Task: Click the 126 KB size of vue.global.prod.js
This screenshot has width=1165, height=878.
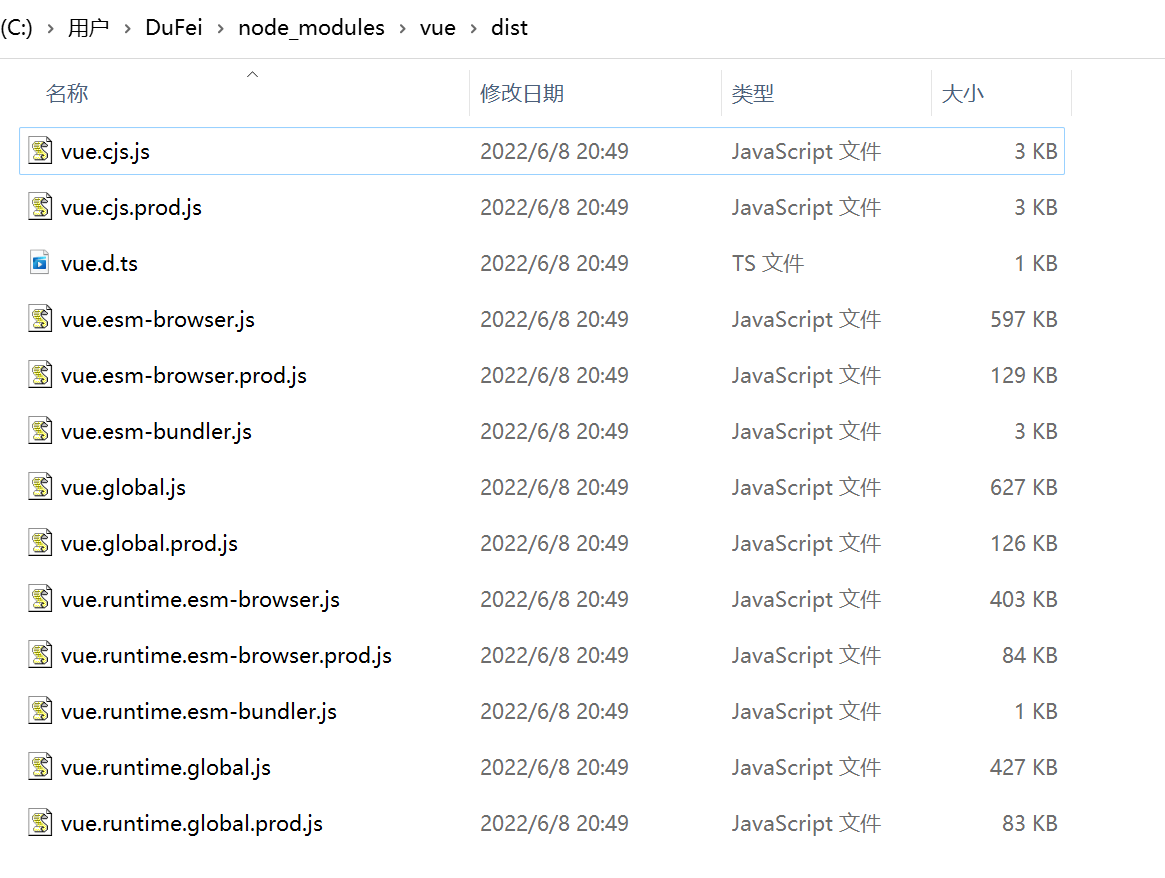Action: pos(1024,544)
